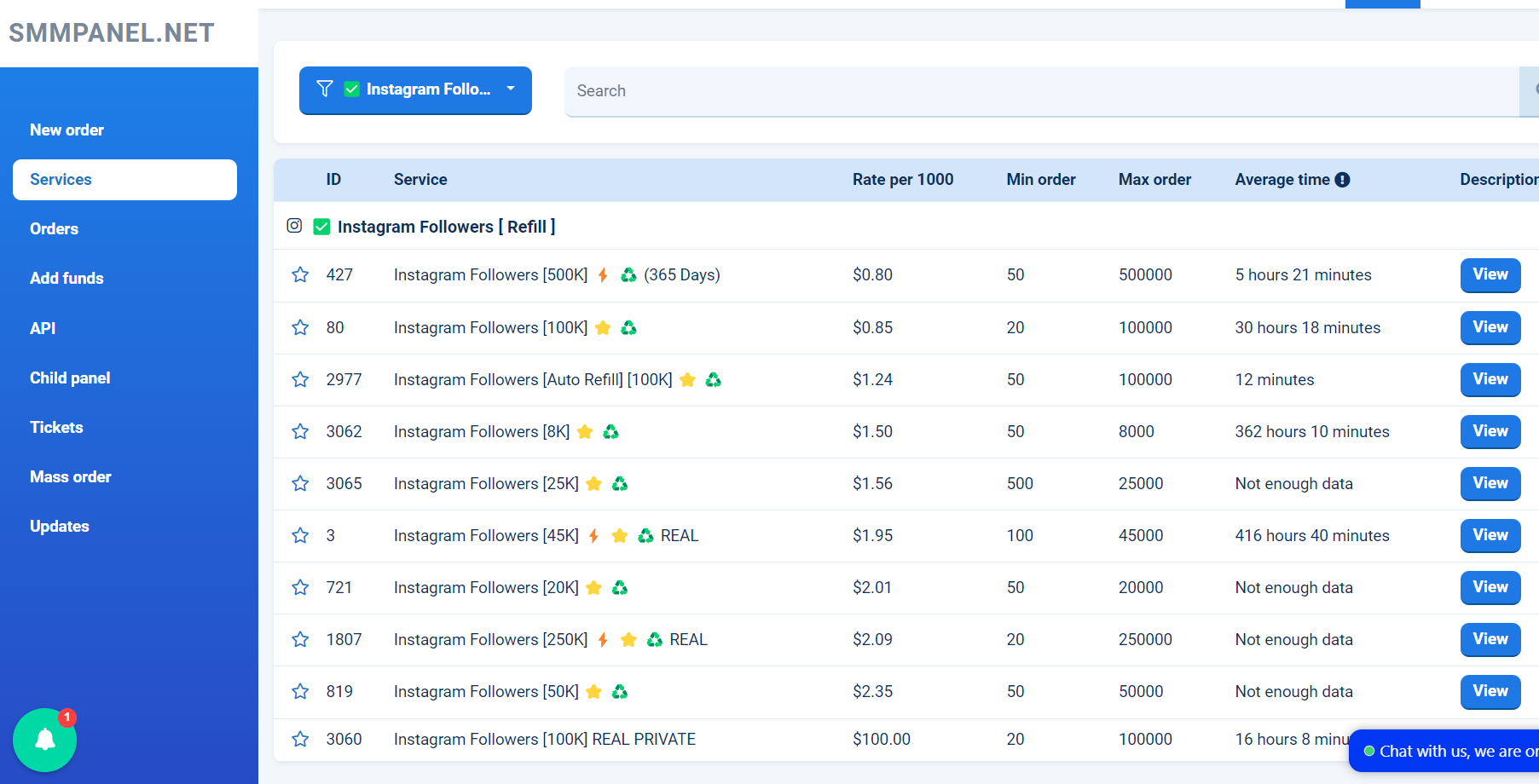Click the green checkbox beside Instagram Followers [Refill]
The width and height of the screenshot is (1539, 784).
[321, 227]
